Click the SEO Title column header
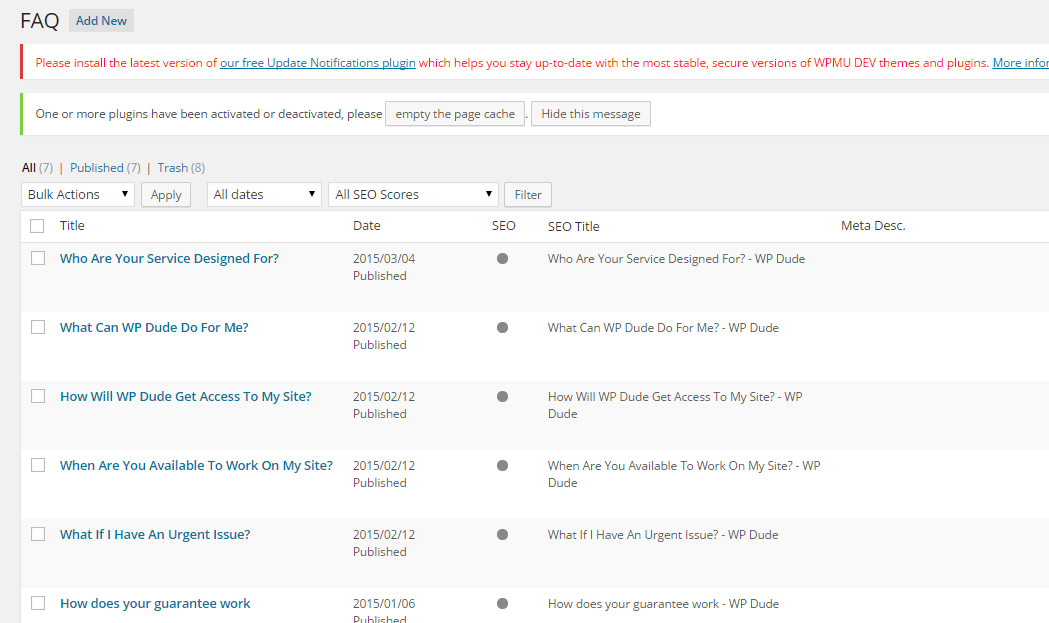Image resolution: width=1049 pixels, height=623 pixels. [x=573, y=226]
